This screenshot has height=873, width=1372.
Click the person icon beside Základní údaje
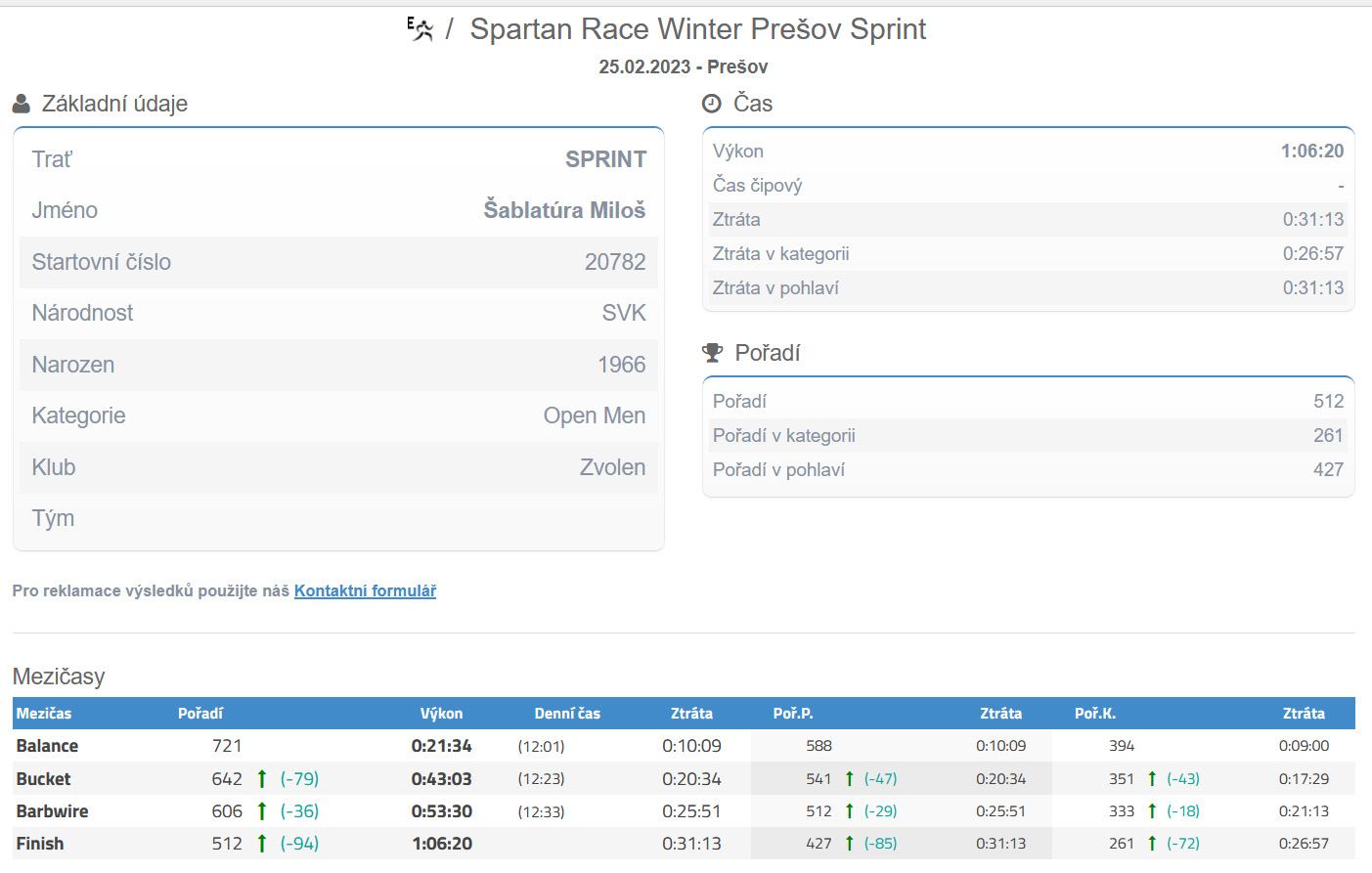22,104
